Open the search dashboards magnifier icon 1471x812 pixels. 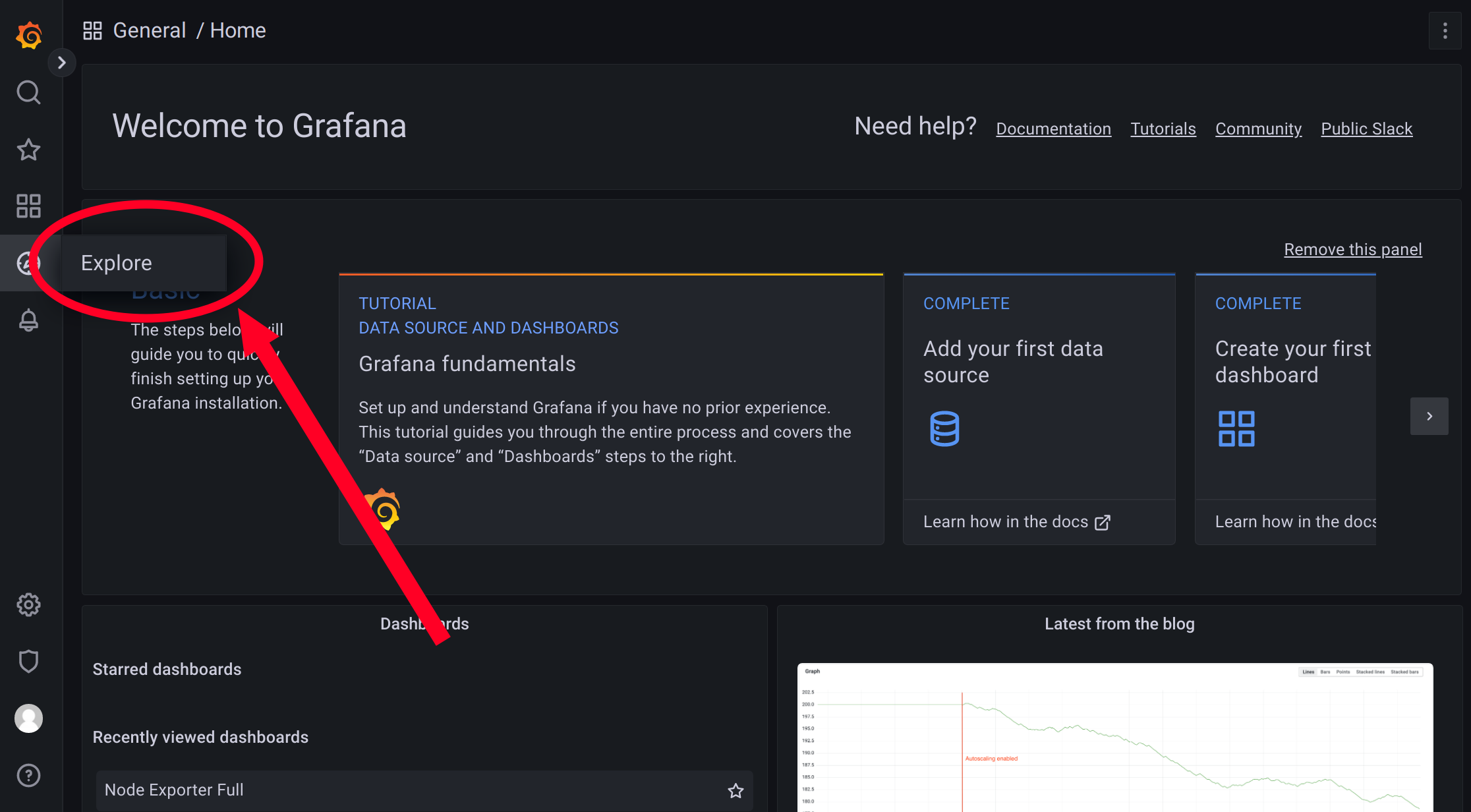point(28,92)
